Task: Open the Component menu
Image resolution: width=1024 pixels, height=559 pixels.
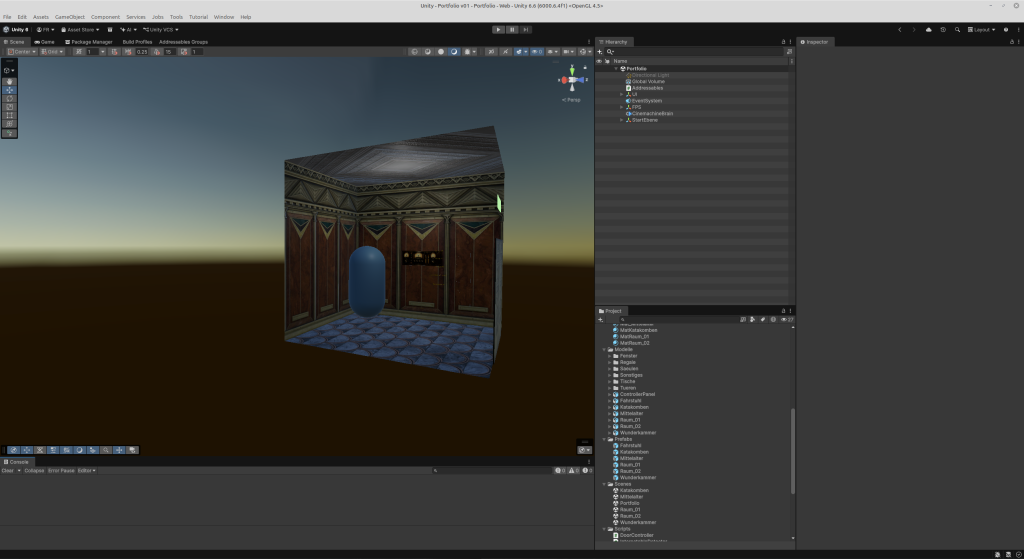Action: coord(105,17)
